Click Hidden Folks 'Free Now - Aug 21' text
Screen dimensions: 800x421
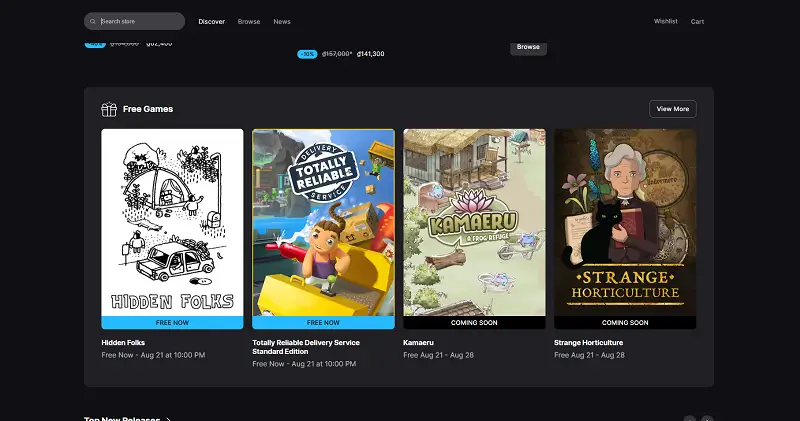pyautogui.click(x=153, y=355)
